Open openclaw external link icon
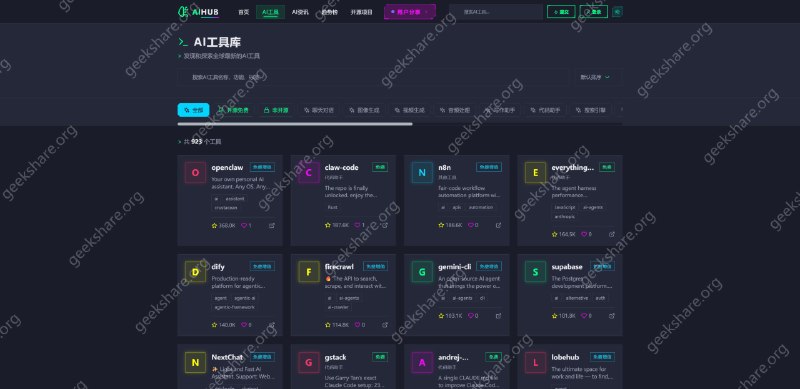This screenshot has width=800, height=389. pos(272,225)
